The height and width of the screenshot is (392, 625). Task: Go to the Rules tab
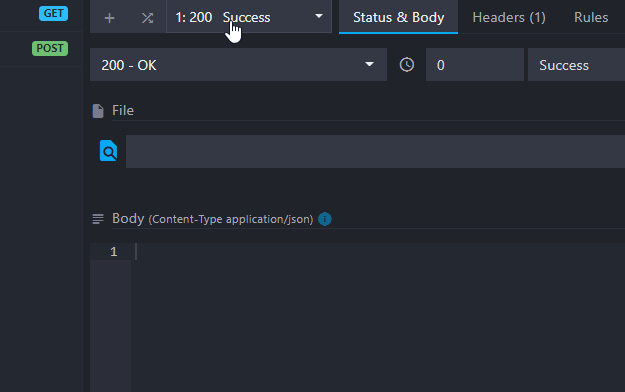pyautogui.click(x=591, y=17)
